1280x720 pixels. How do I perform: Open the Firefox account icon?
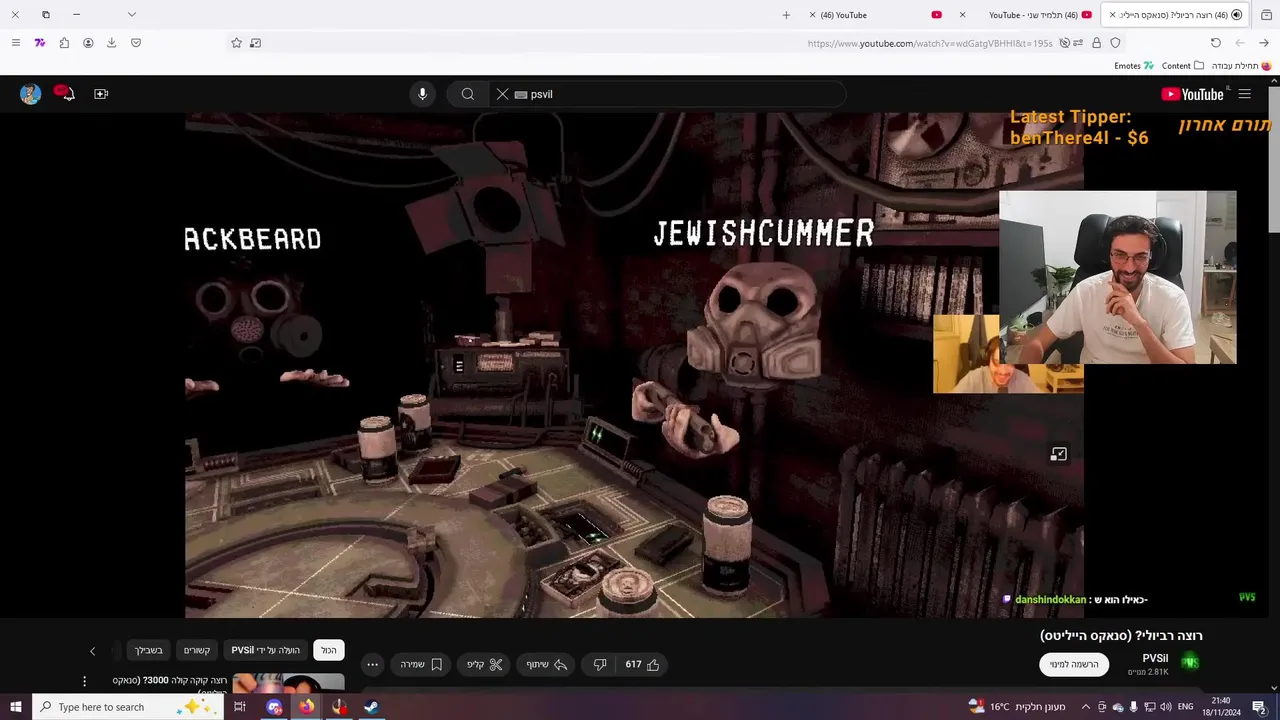(x=88, y=43)
